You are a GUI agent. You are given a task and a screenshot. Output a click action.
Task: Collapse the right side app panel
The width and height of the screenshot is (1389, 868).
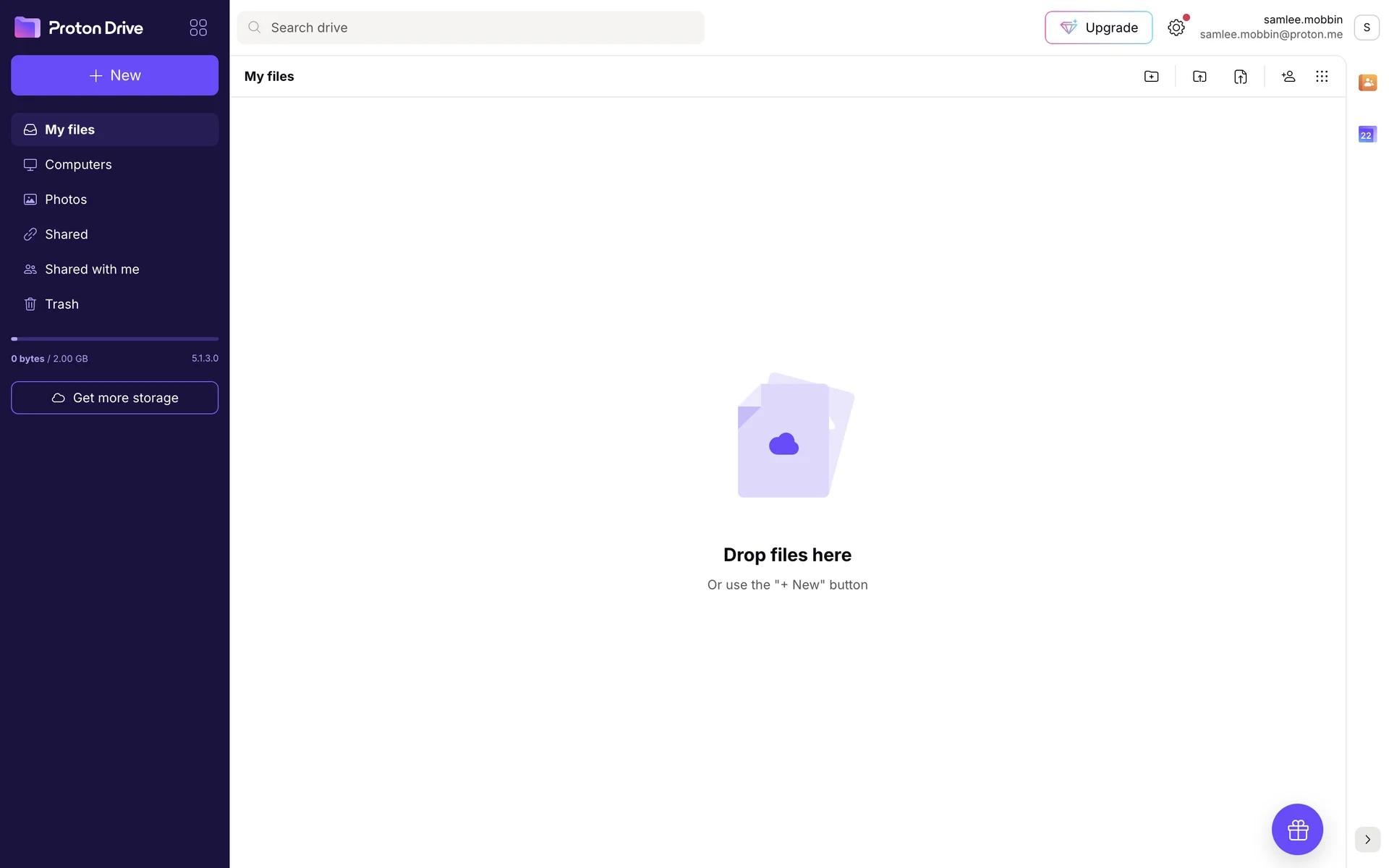point(1367,839)
